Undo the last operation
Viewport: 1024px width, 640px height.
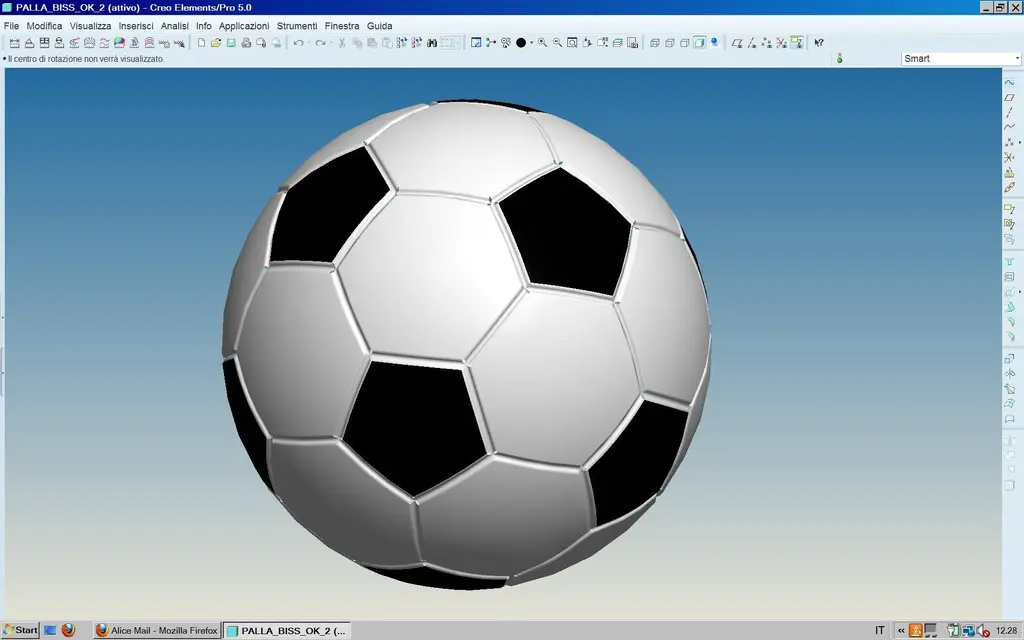pyautogui.click(x=298, y=43)
